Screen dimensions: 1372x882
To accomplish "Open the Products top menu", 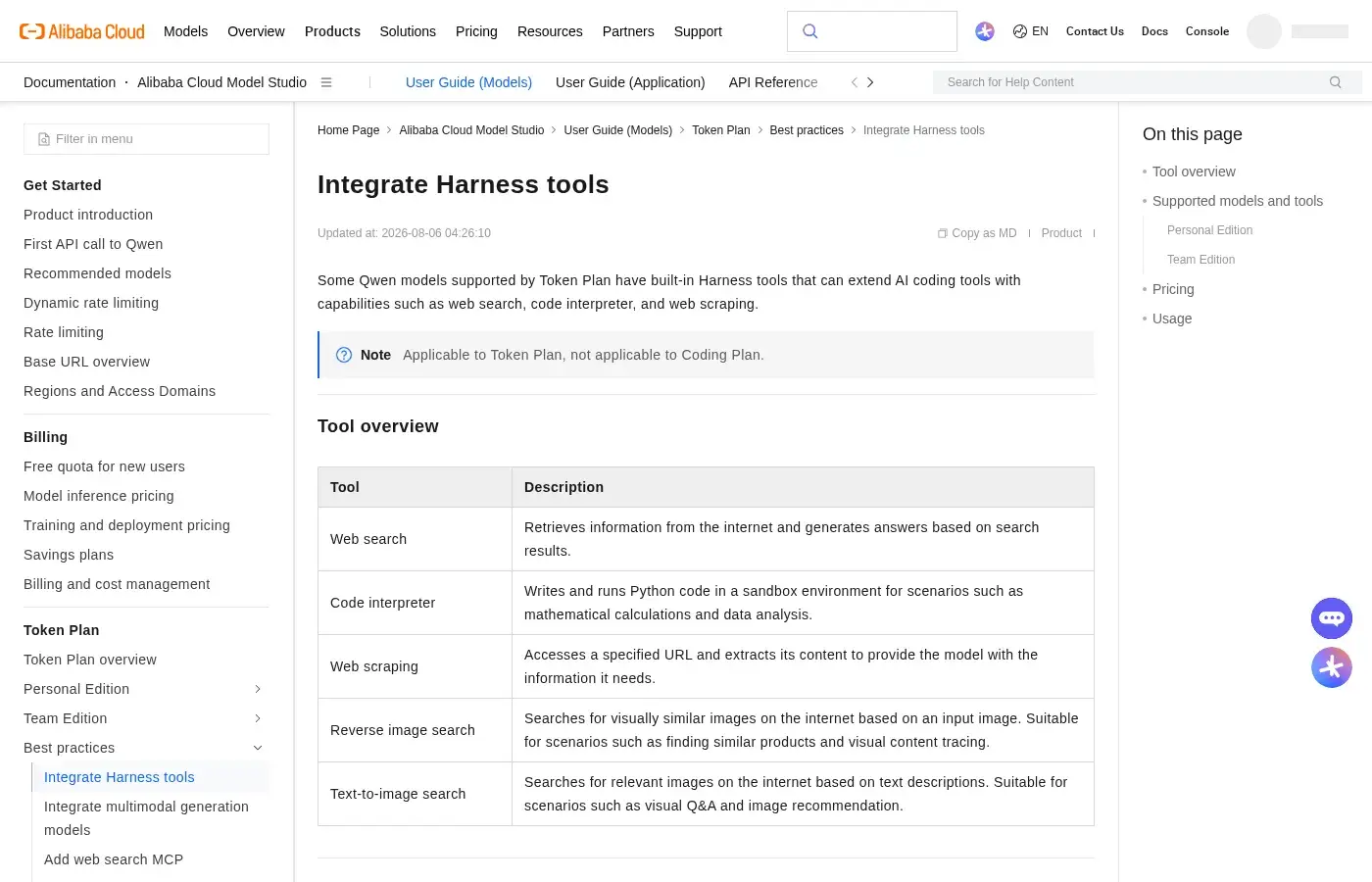I will point(332,31).
